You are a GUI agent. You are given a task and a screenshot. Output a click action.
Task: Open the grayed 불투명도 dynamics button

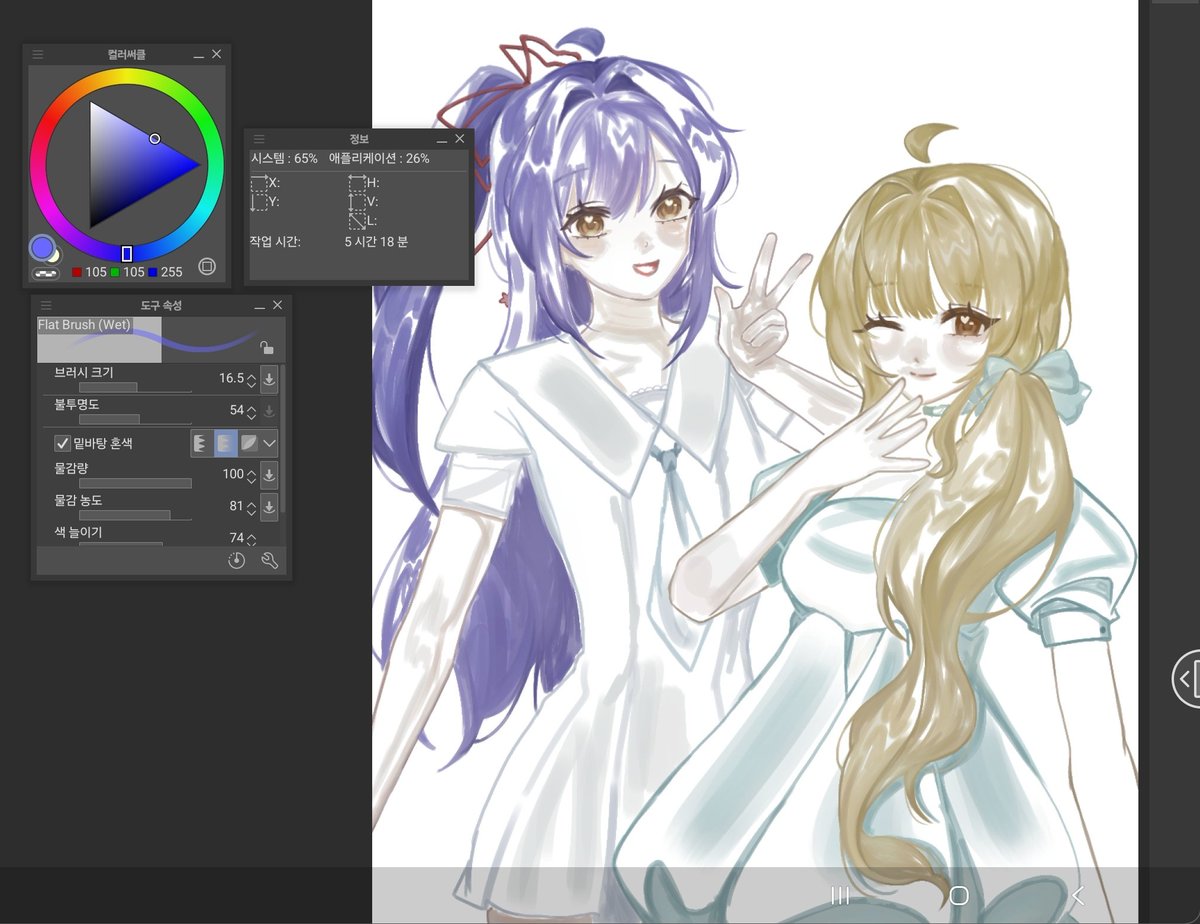[269, 411]
